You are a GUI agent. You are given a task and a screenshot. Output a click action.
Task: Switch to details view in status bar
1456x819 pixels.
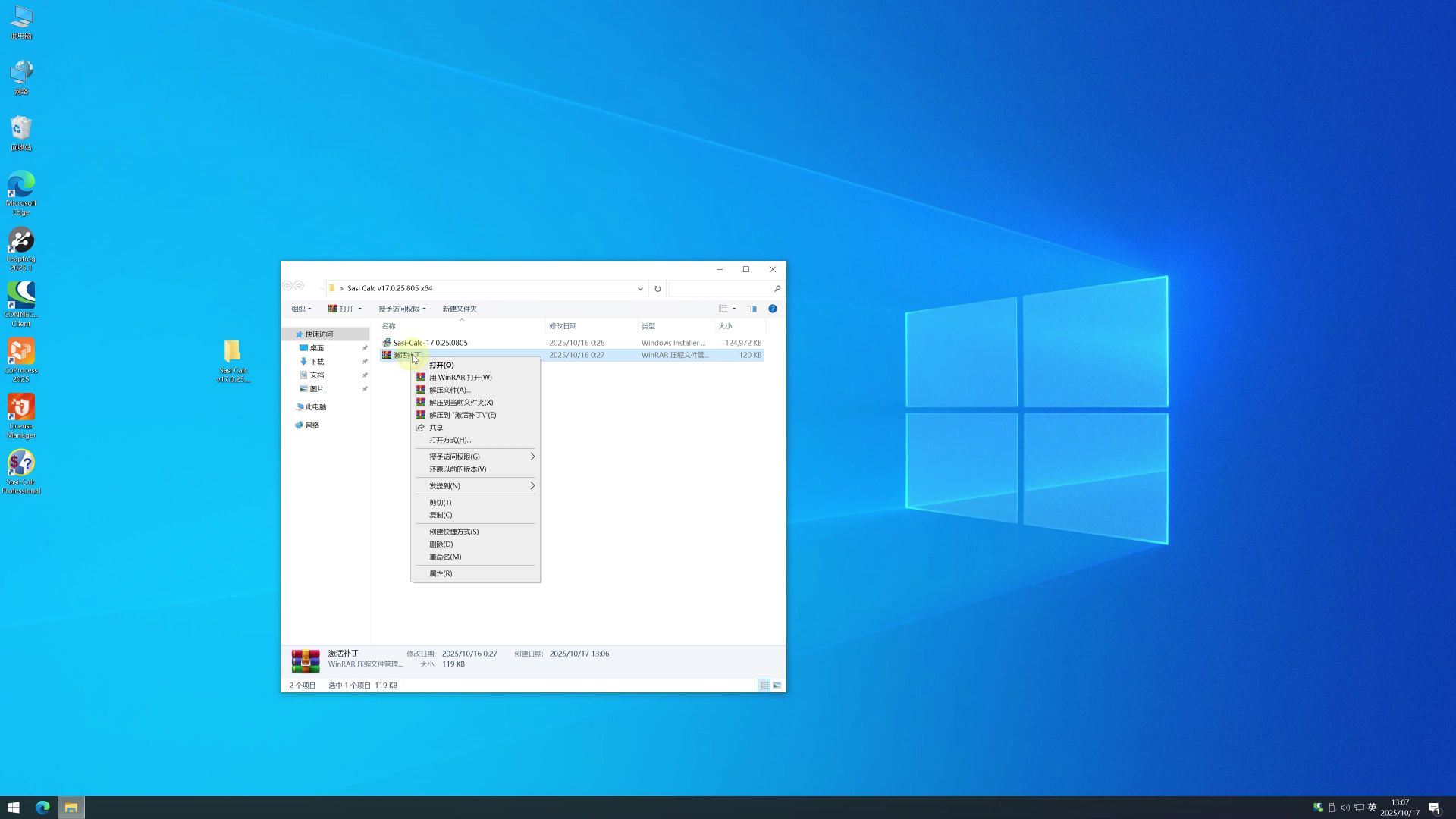(764, 686)
